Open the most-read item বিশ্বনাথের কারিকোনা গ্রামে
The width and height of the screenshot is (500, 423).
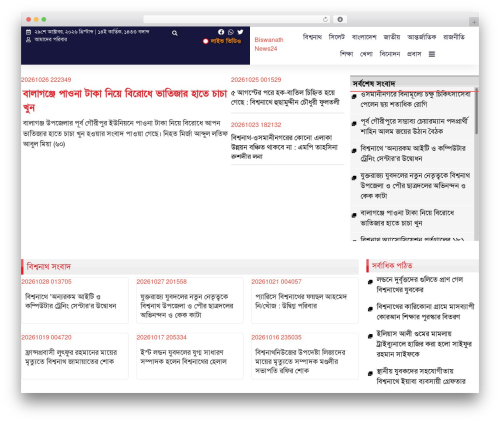(x=425, y=311)
